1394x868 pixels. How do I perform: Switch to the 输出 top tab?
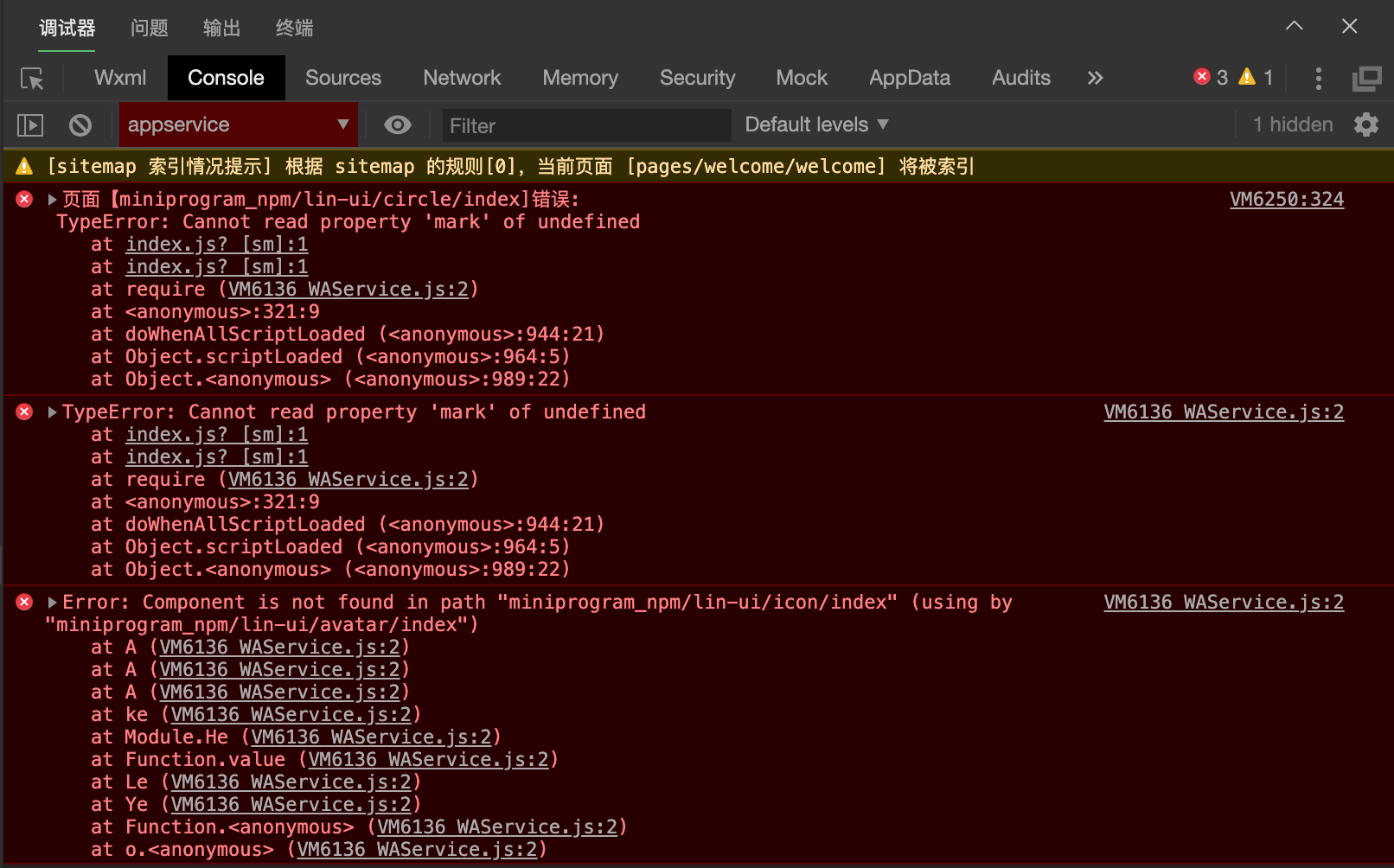[x=221, y=28]
